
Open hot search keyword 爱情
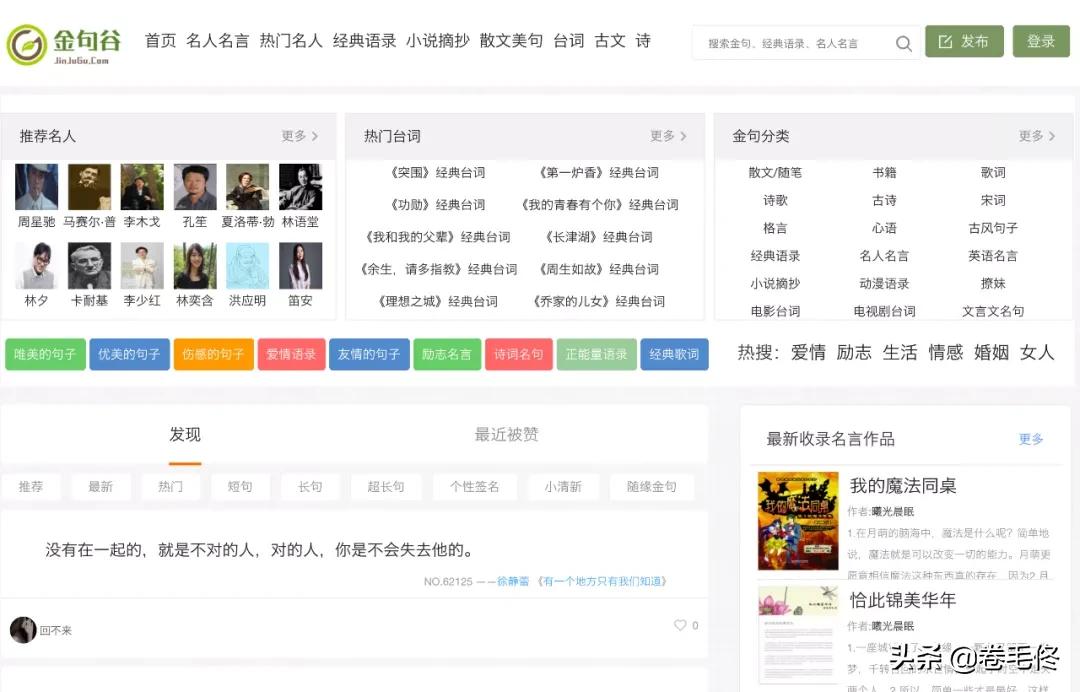pos(808,353)
